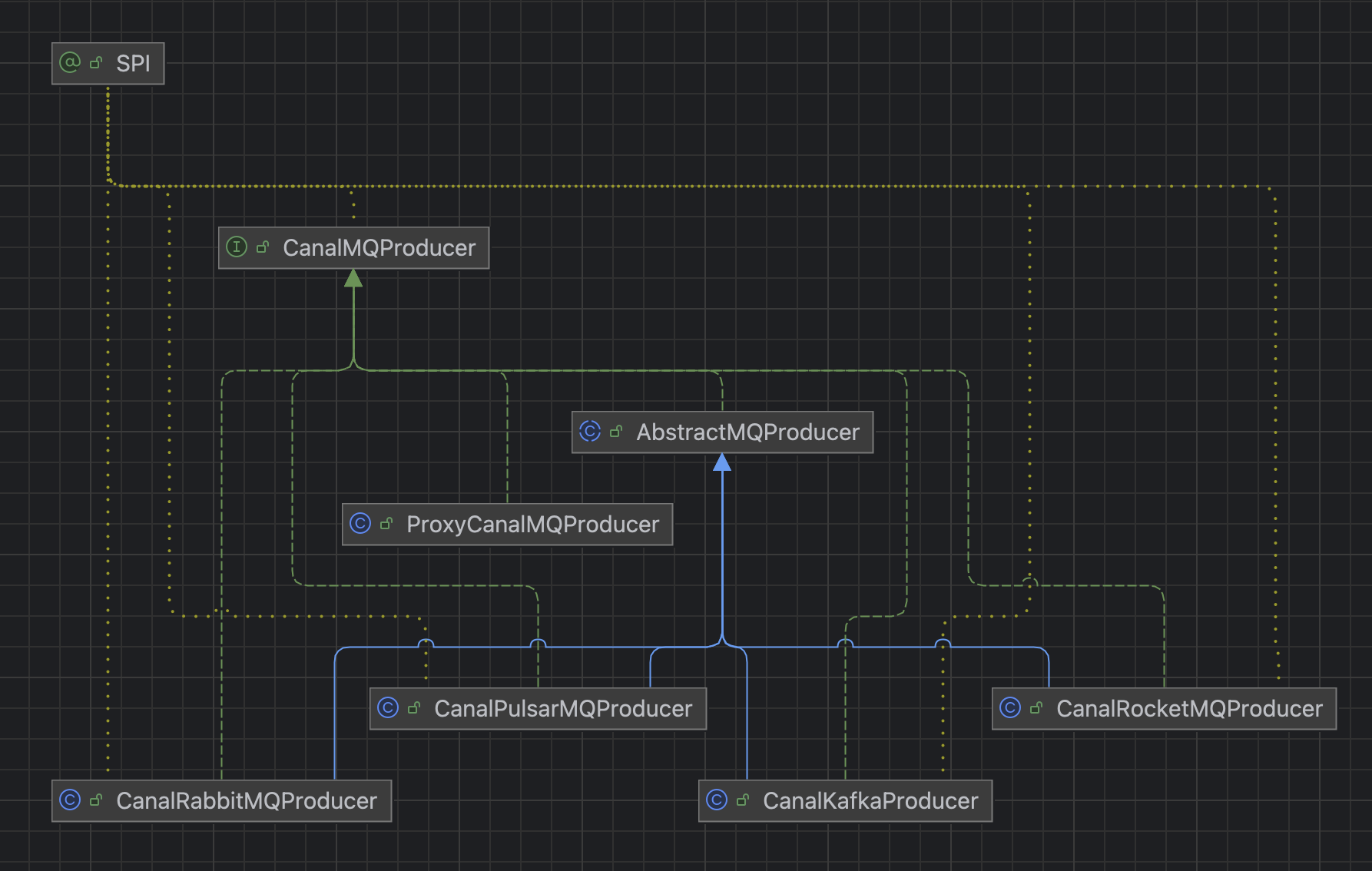This screenshot has height=871, width=1372.
Task: Select the SPI node label
Action: (x=133, y=64)
